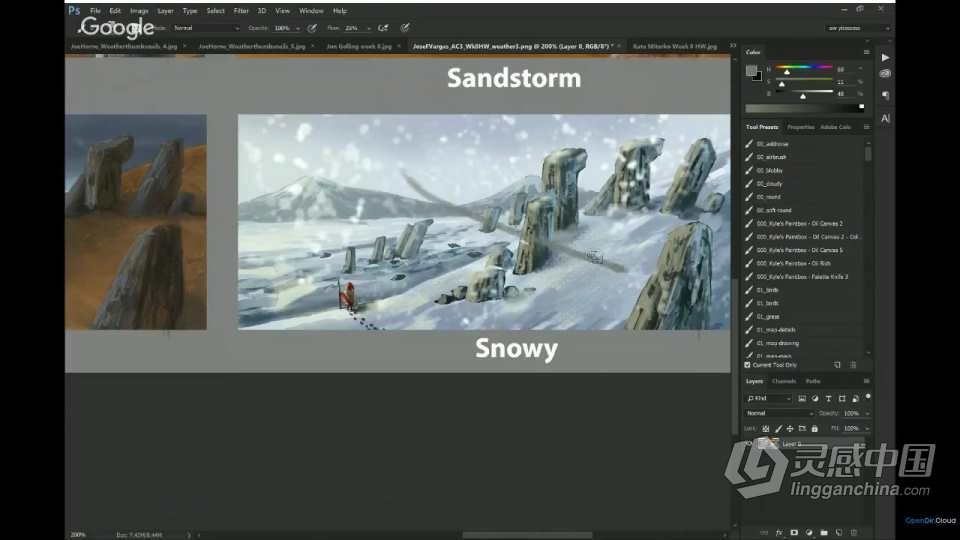Screen dimensions: 960x540
Task: Open the Color panel options menu
Action: (x=866, y=52)
